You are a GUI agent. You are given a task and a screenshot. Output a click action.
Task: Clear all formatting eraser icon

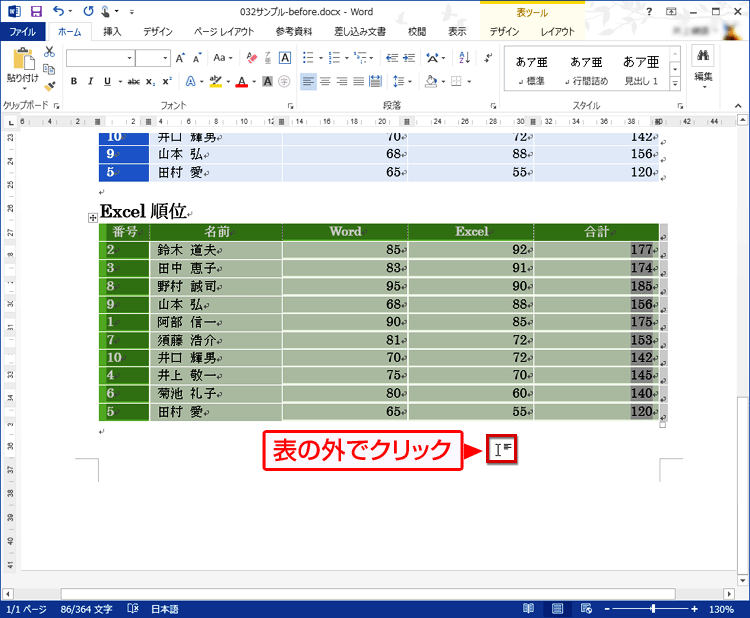252,58
